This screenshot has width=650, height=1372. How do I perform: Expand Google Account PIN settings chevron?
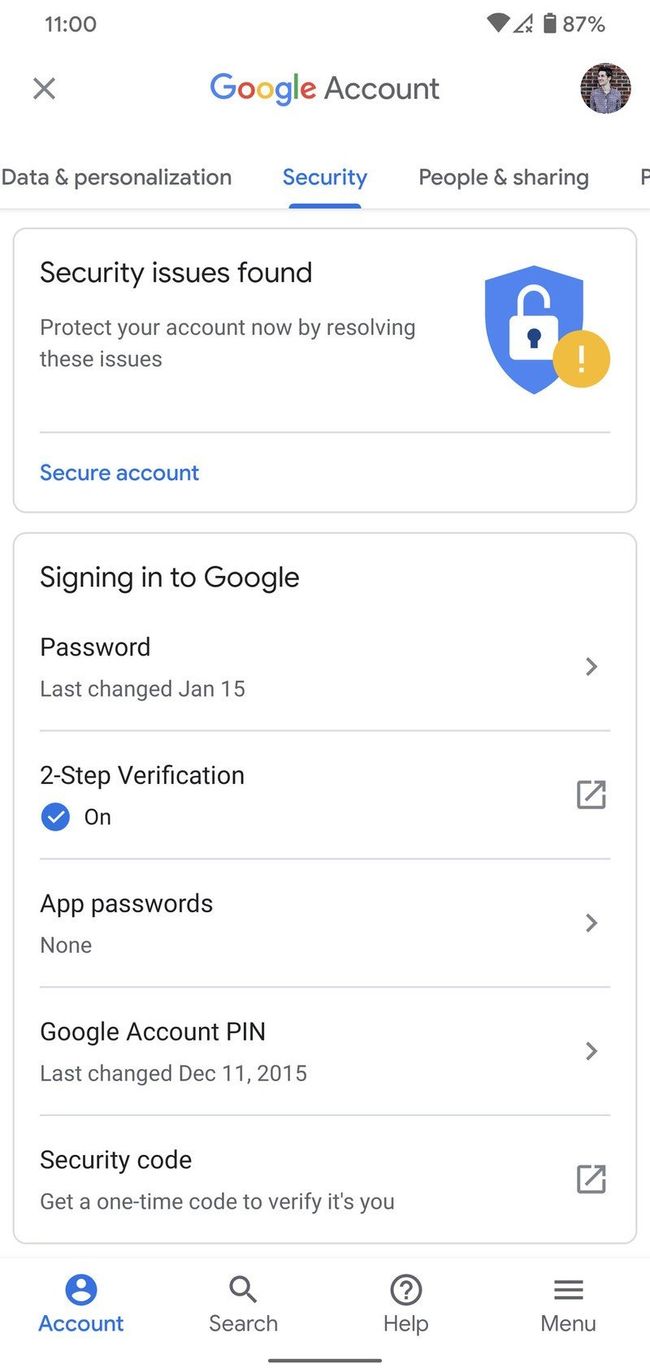(591, 1051)
